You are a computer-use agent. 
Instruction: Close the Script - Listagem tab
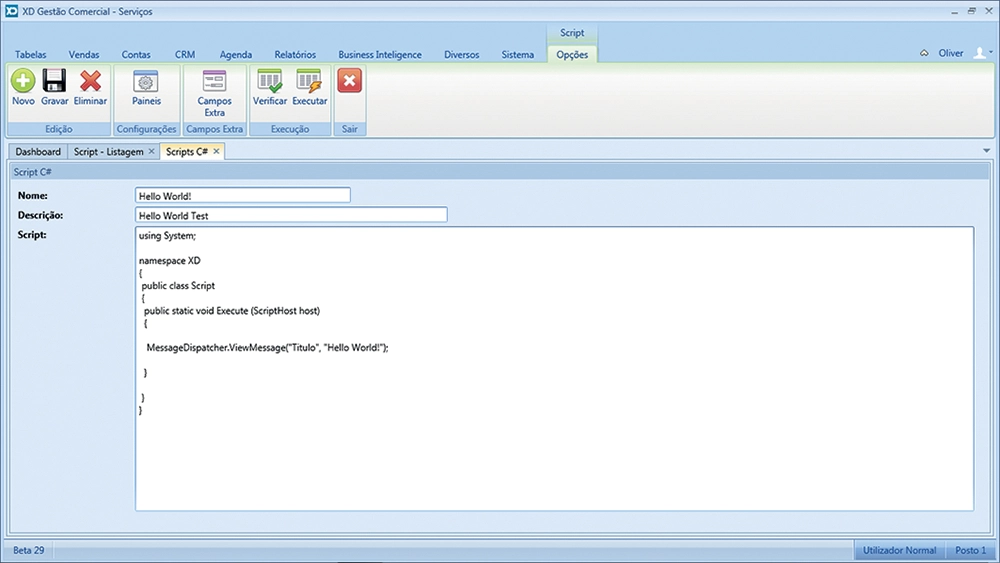pos(151,152)
